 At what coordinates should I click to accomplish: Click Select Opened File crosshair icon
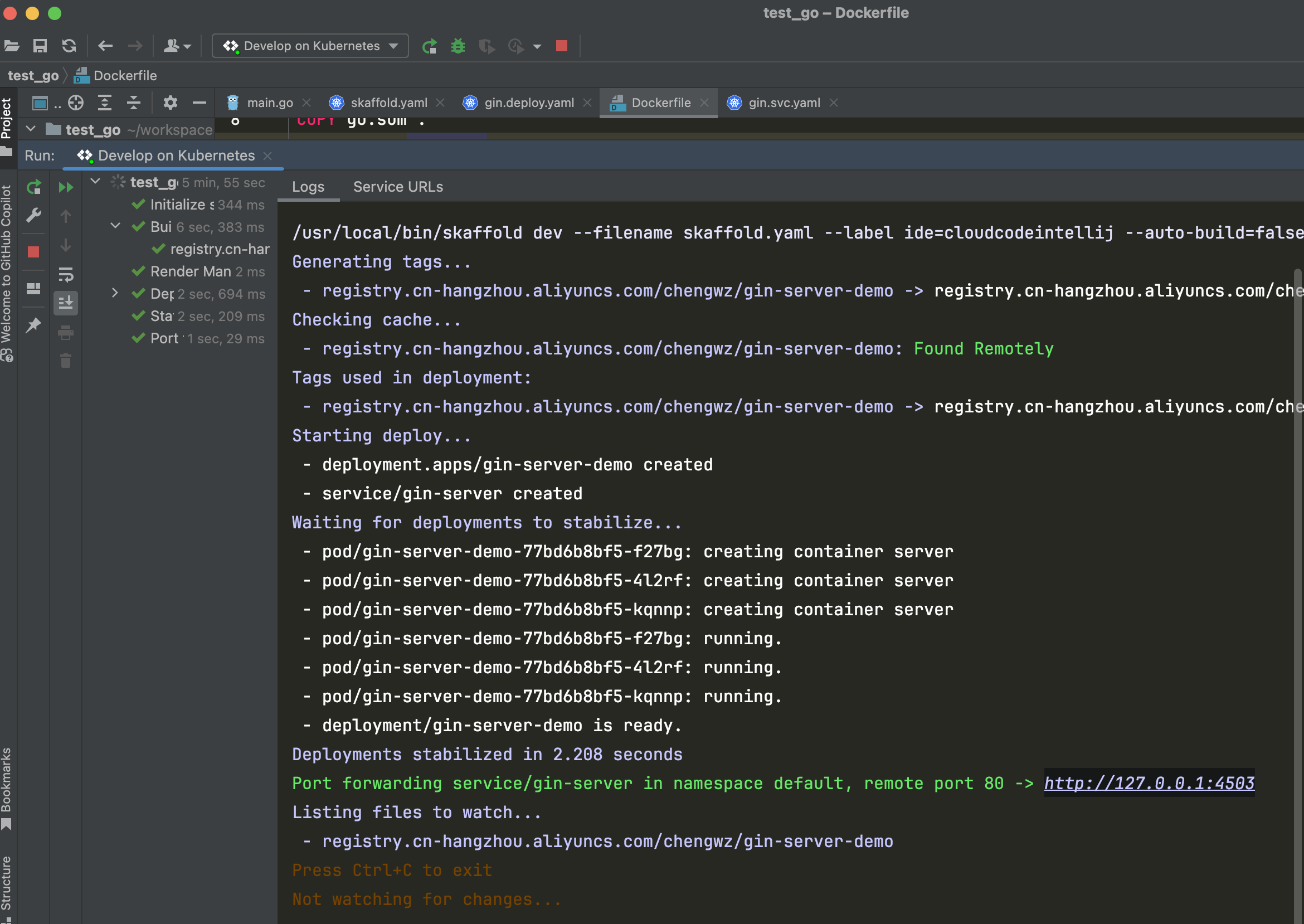point(76,103)
